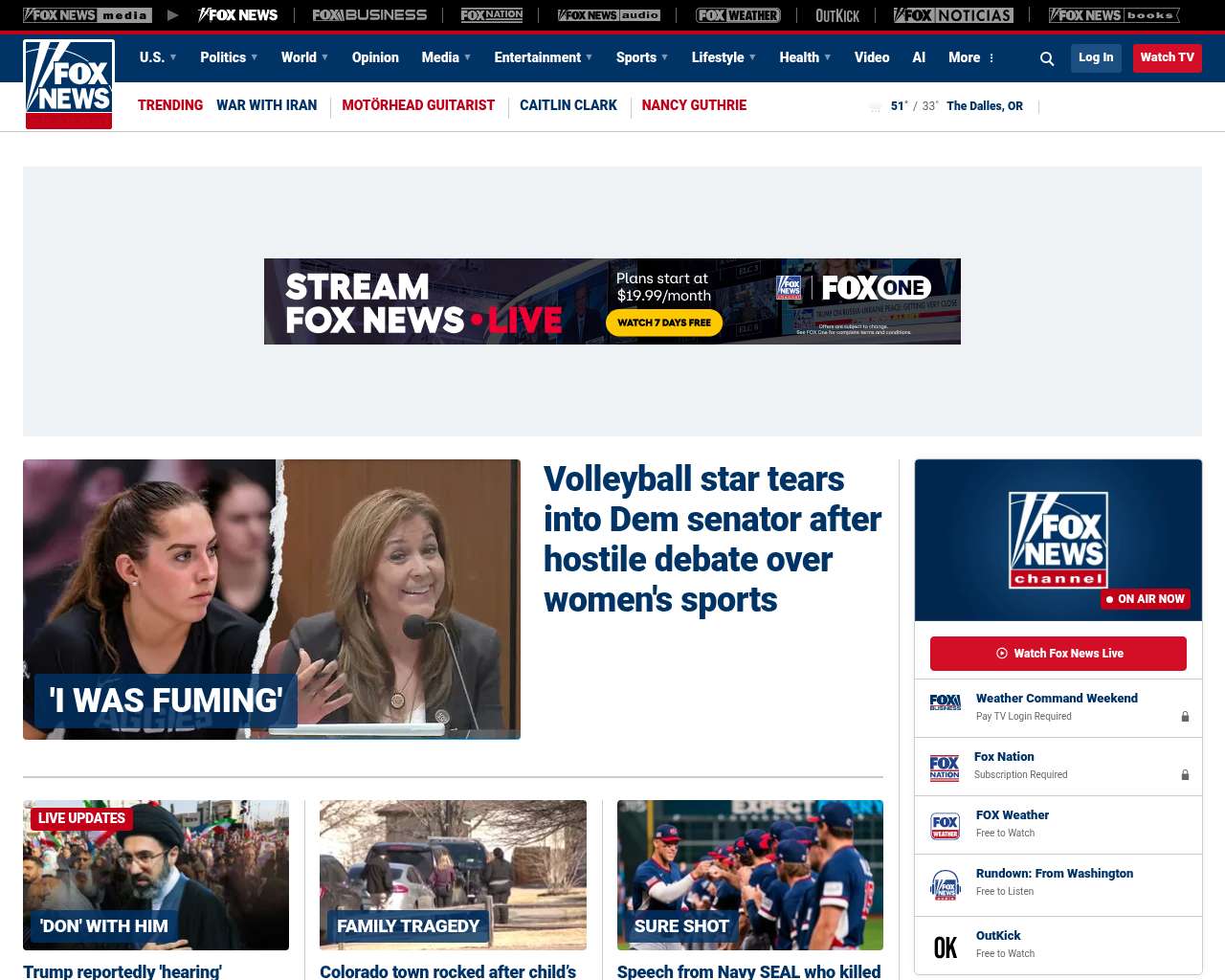Click the Fox News Audio logo

(609, 15)
